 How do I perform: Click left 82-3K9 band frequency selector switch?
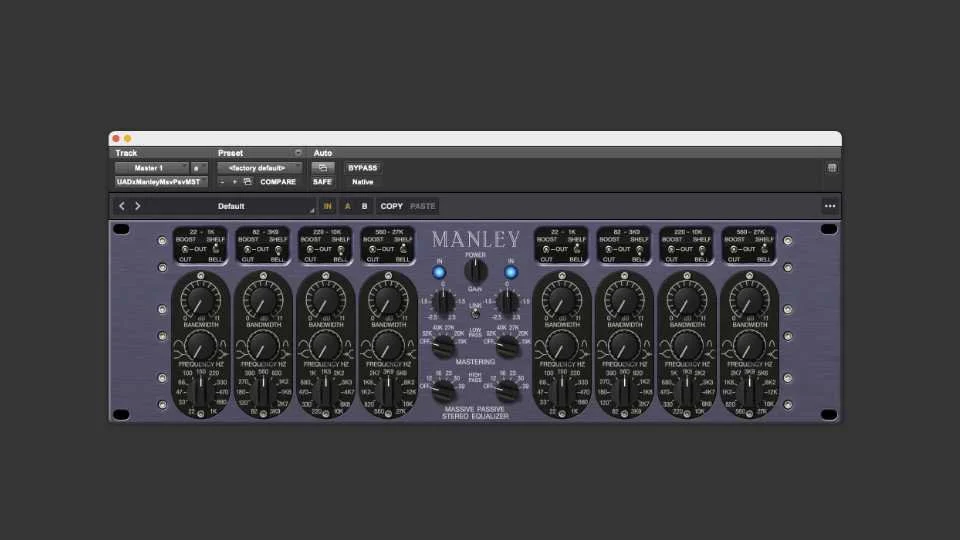(x=263, y=392)
